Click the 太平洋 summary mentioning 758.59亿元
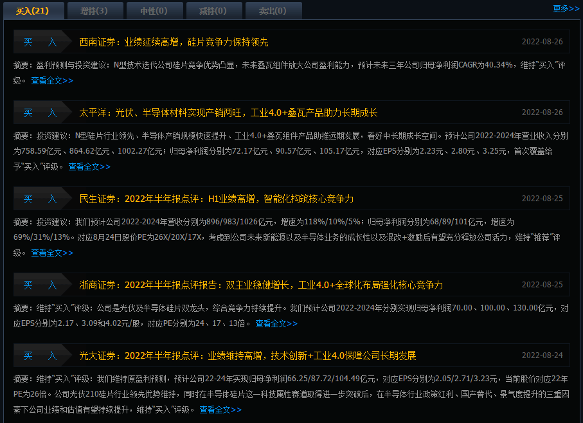583x423 pixels. click(291, 151)
